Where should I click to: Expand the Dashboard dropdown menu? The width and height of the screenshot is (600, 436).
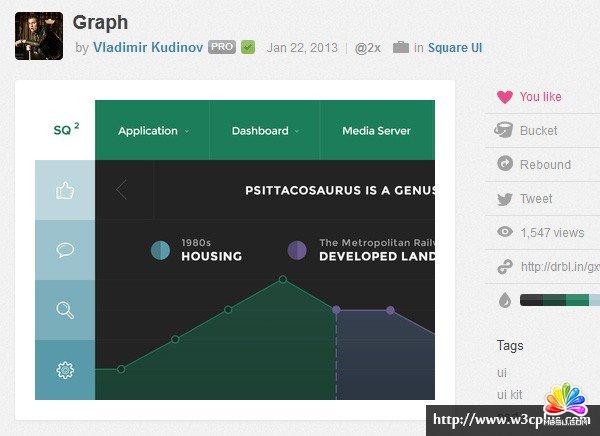(x=265, y=131)
